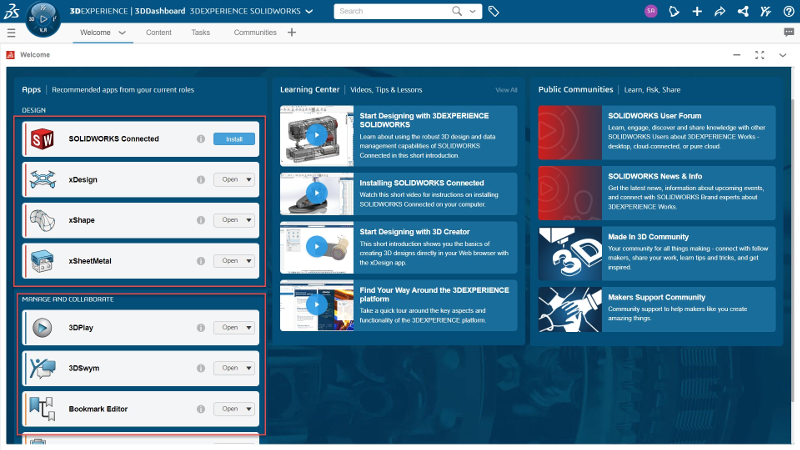This screenshot has width=800, height=450.
Task: Click View All in Learning Center
Action: coord(506,90)
